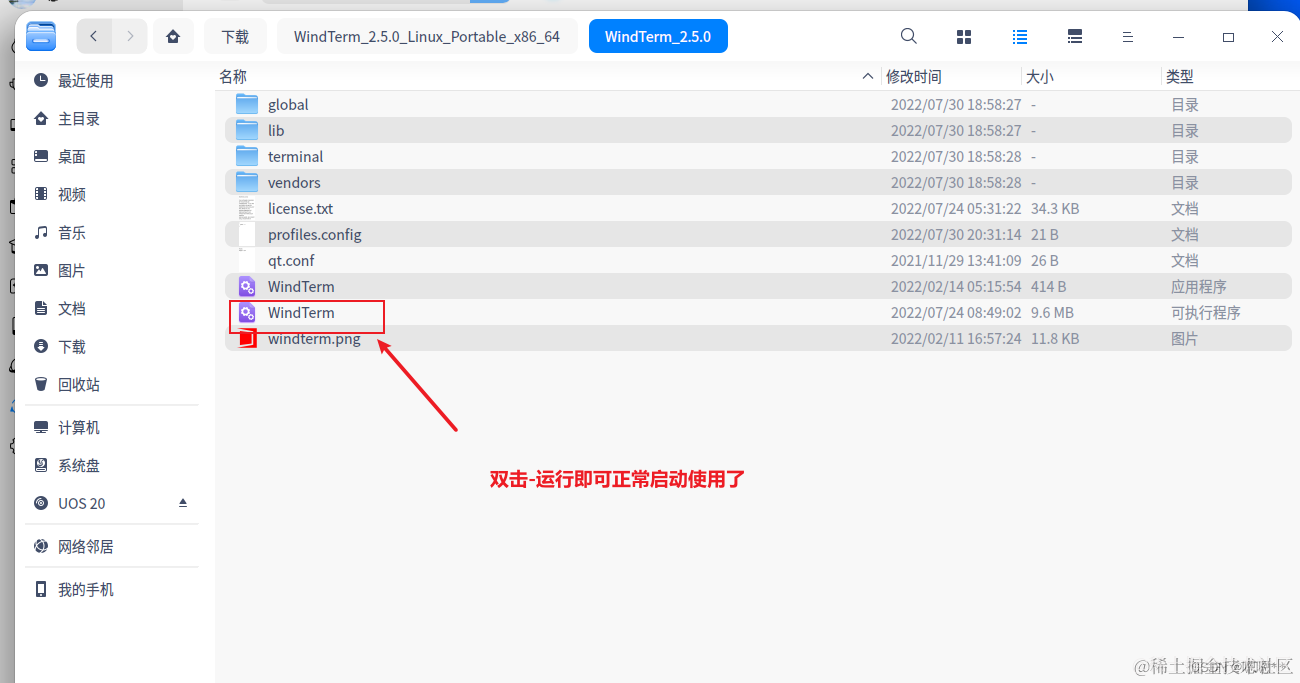Select the qt.conf file icon
Screen dimensions: 1300x683
click(247, 260)
